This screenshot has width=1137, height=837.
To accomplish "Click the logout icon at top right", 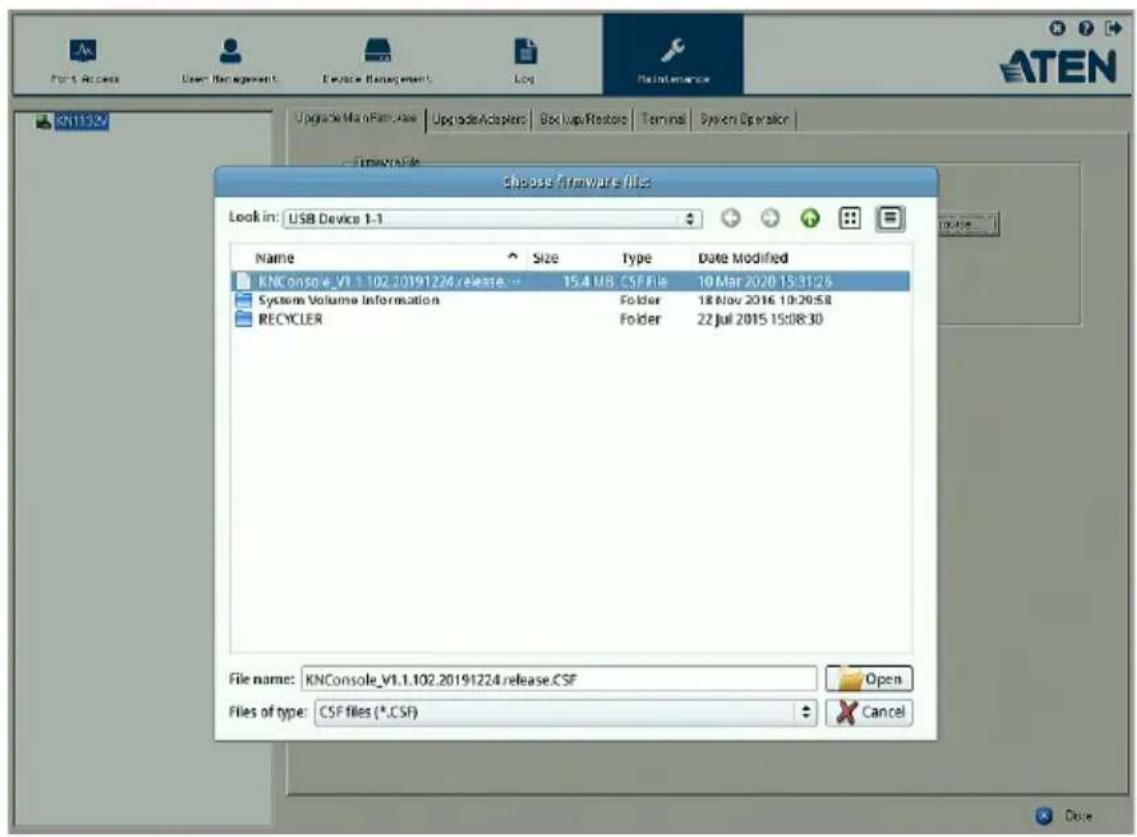I will tap(1113, 28).
